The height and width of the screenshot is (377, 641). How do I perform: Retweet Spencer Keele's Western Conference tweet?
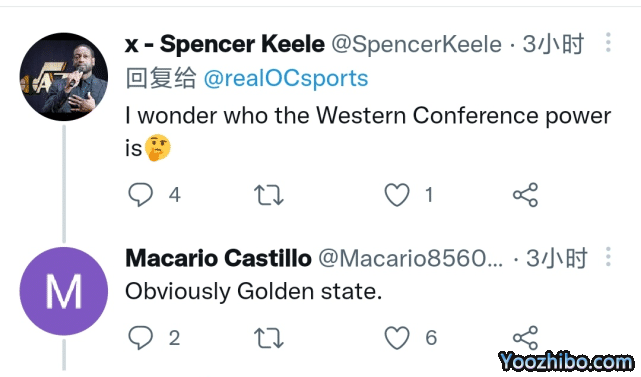click(269, 195)
